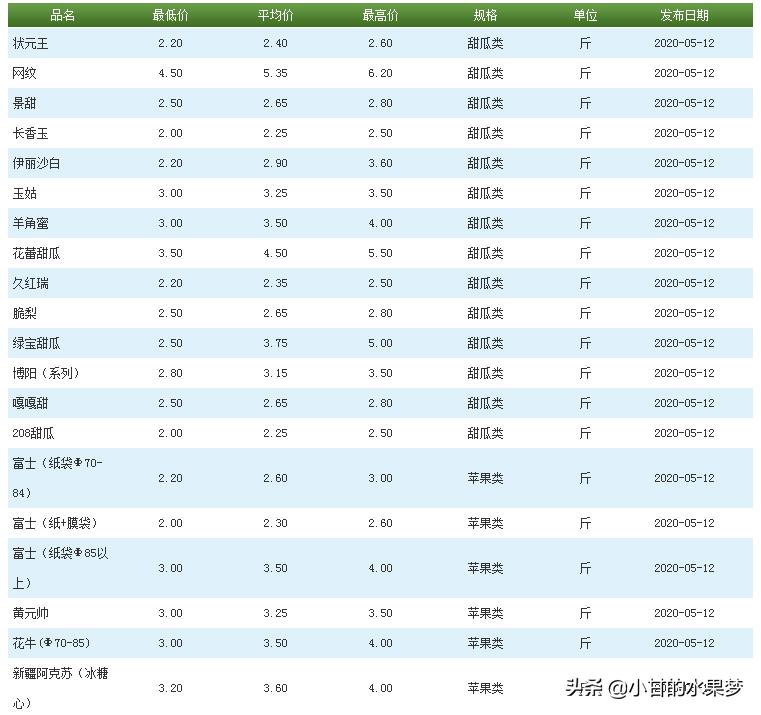761x715 pixels.
Task: Click the 绿宝甜瓜 product name
Action: [36, 344]
